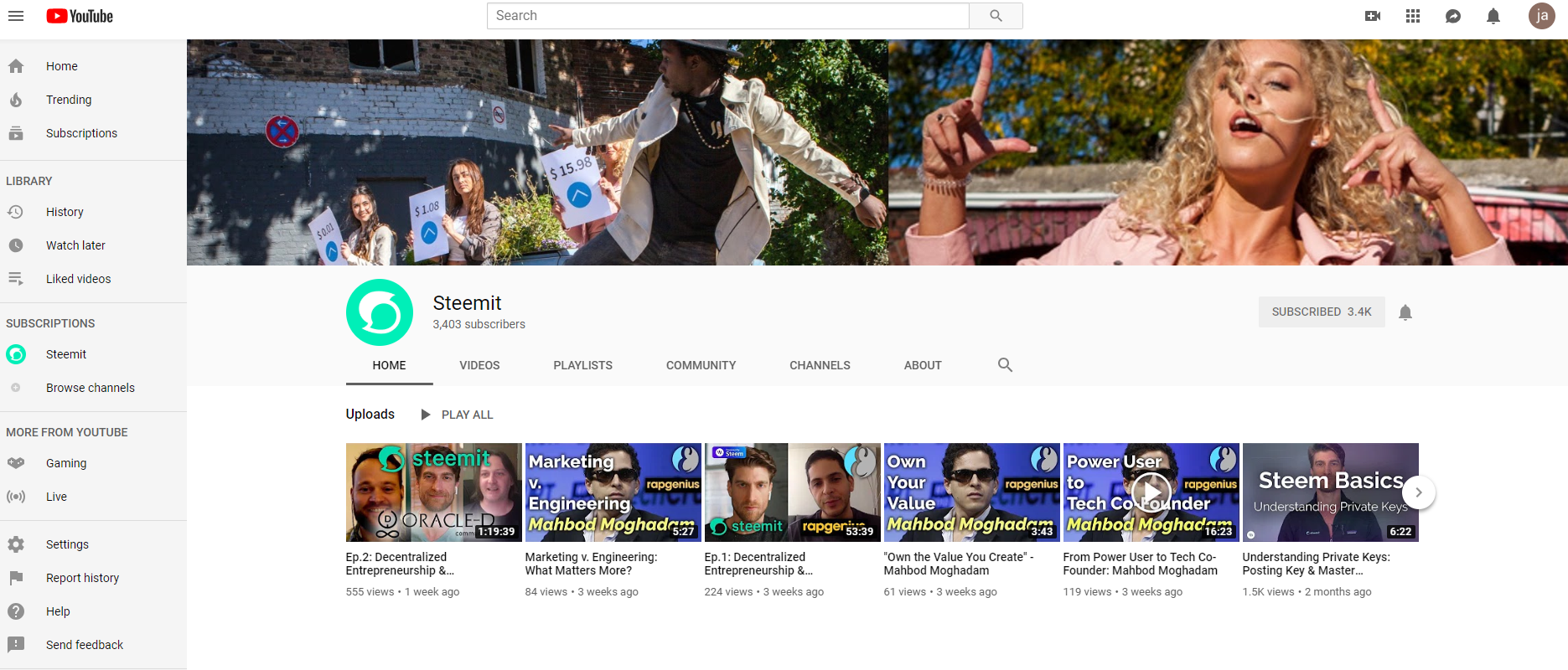
Task: Search within the Steemit channel
Action: click(1005, 365)
